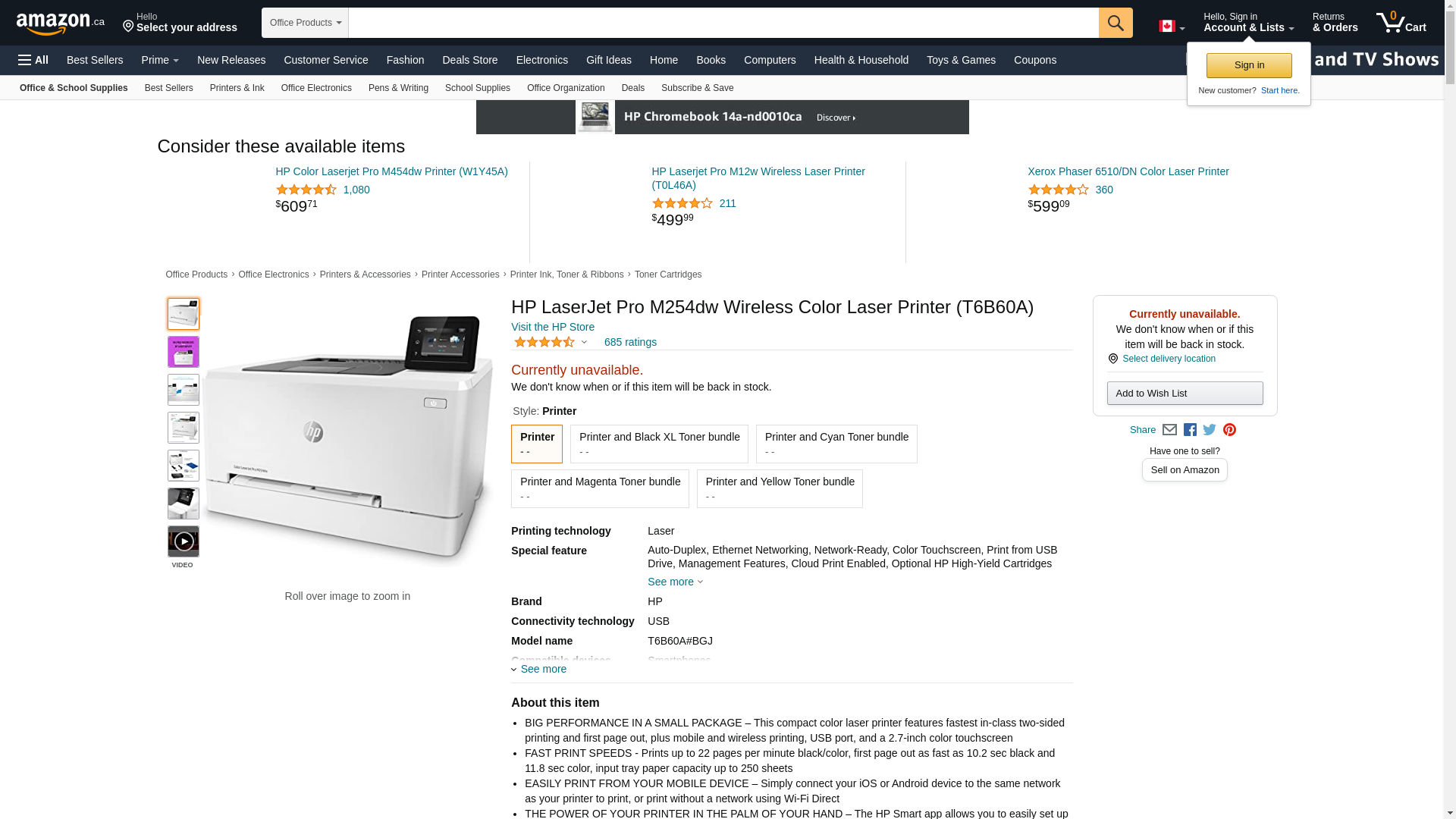Share the printer on Twitter

[x=1210, y=430]
